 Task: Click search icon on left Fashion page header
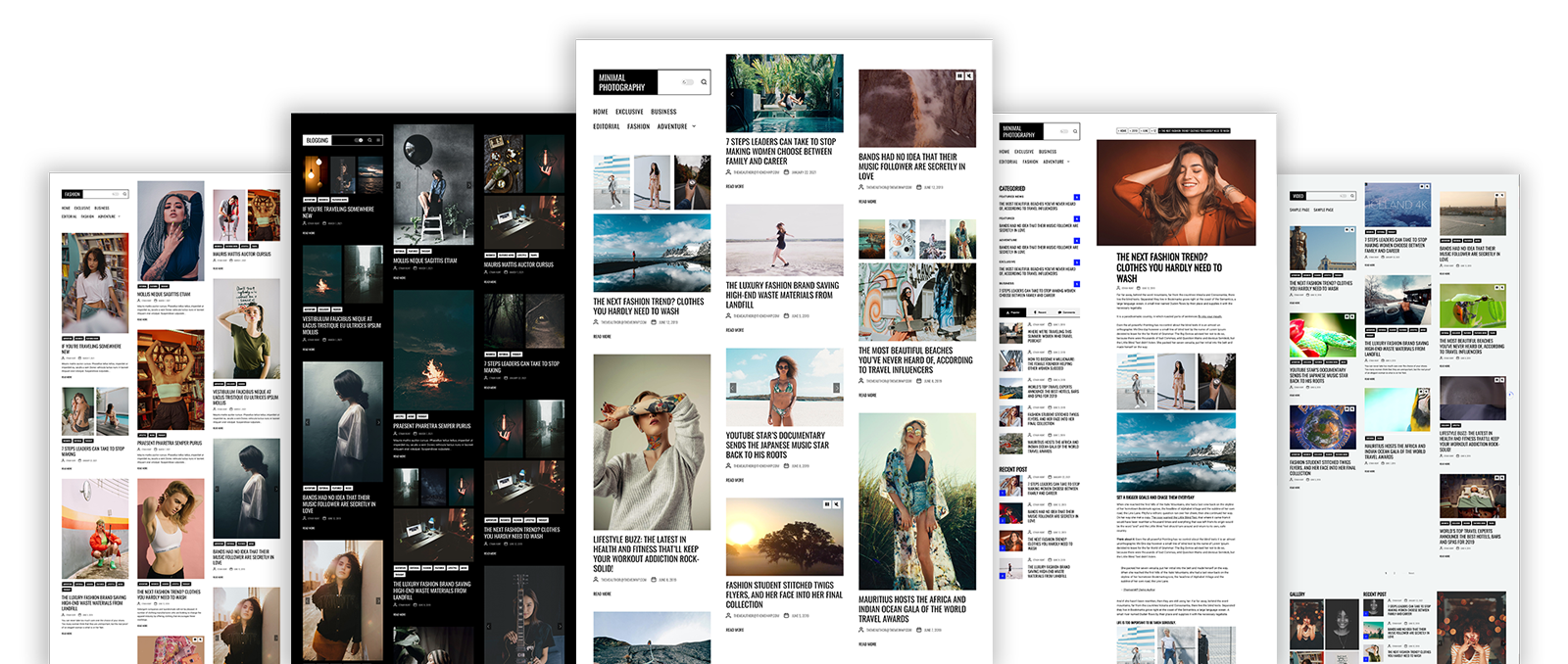point(124,194)
